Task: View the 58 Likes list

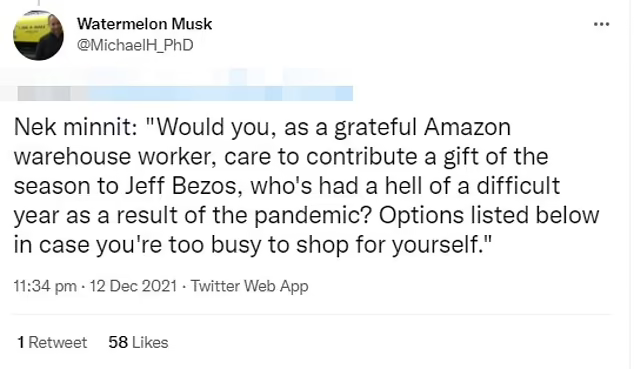Action: [x=138, y=343]
